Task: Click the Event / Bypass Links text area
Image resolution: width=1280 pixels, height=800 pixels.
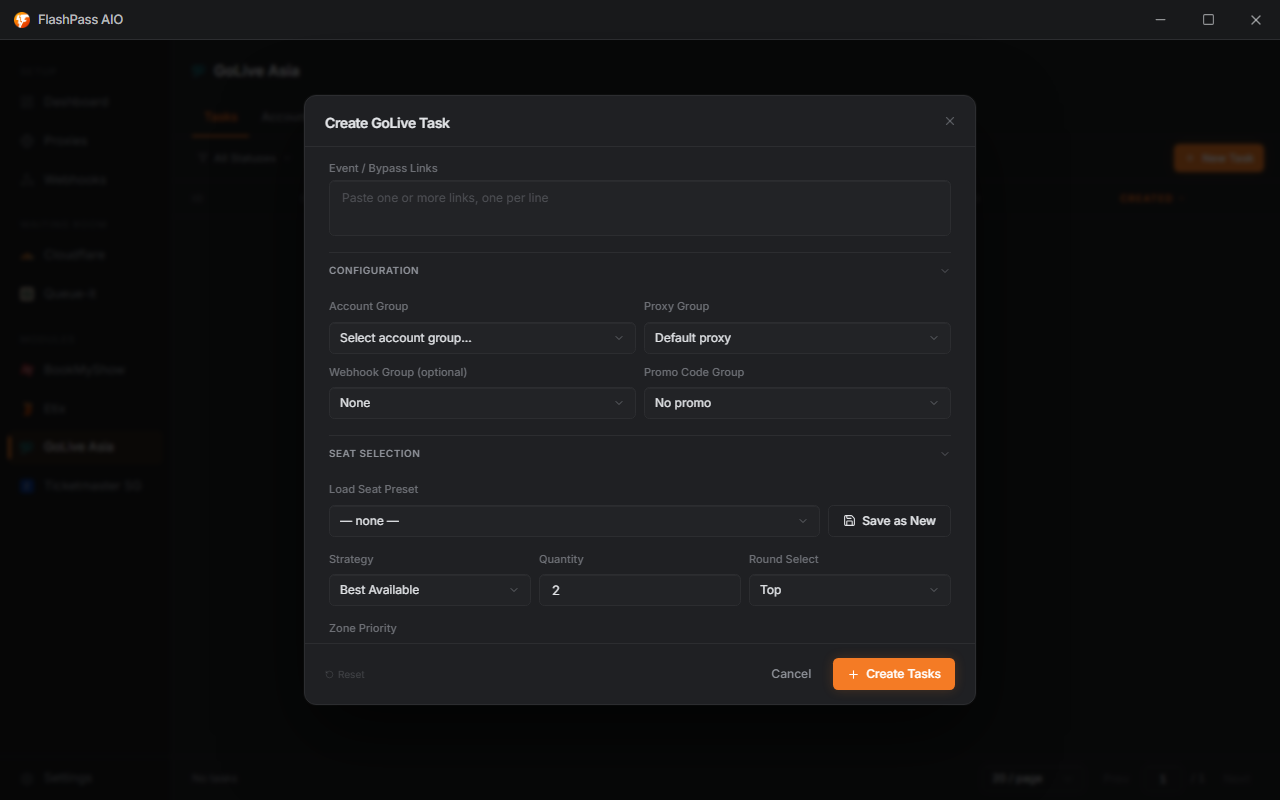Action: 640,208
